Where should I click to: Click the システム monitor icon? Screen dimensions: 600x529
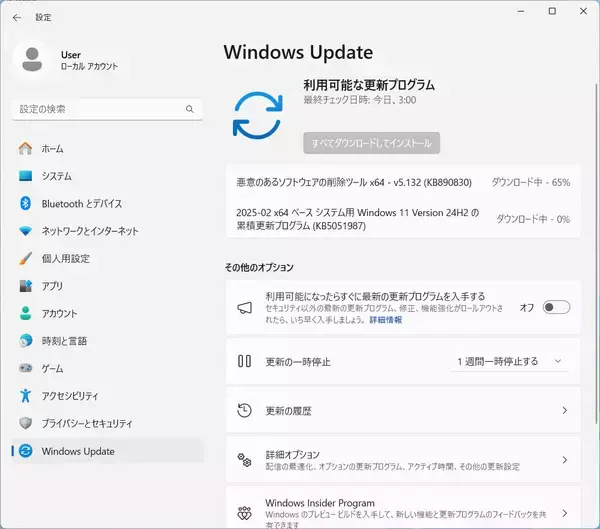point(26,176)
